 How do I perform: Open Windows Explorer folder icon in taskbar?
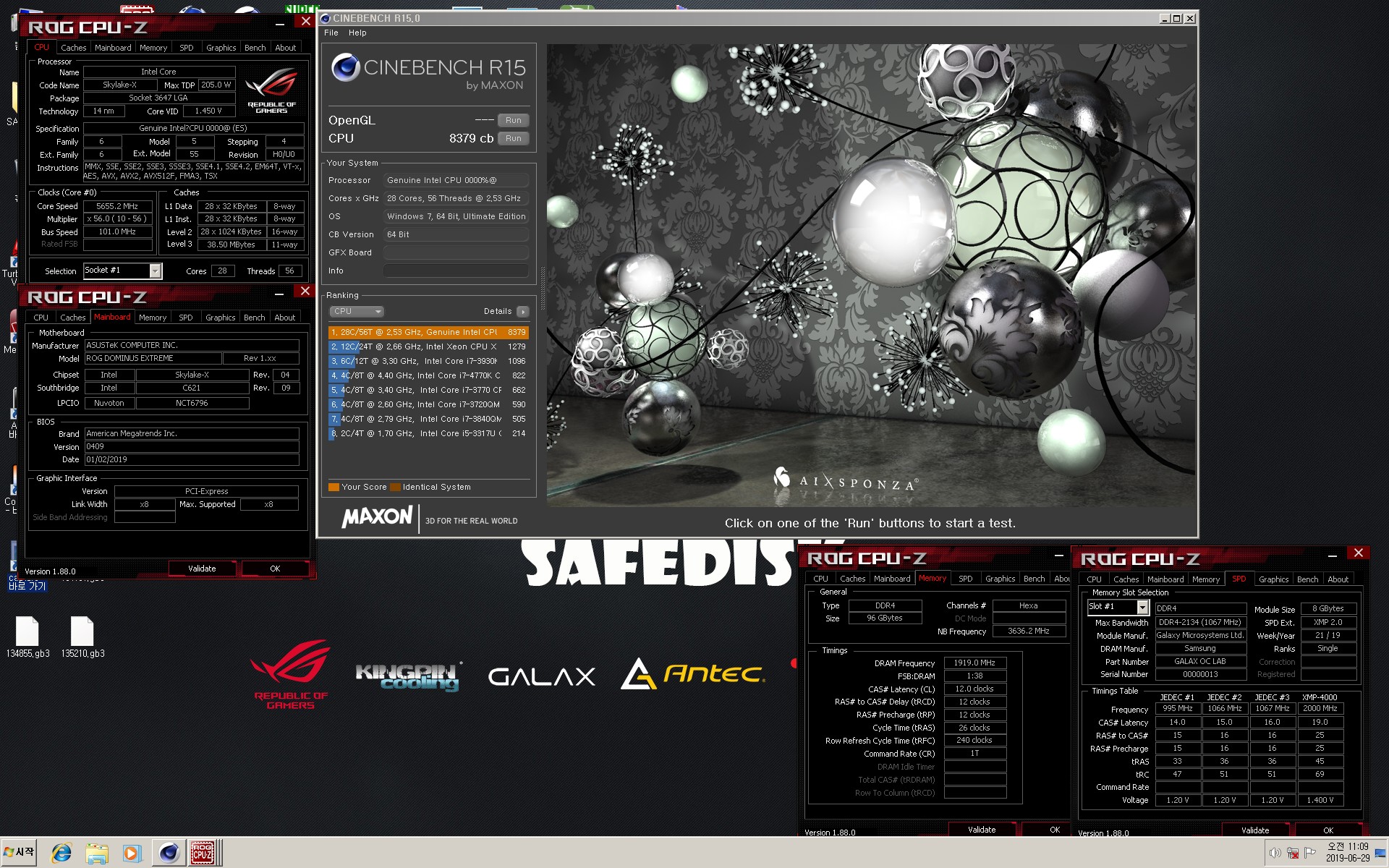point(96,853)
